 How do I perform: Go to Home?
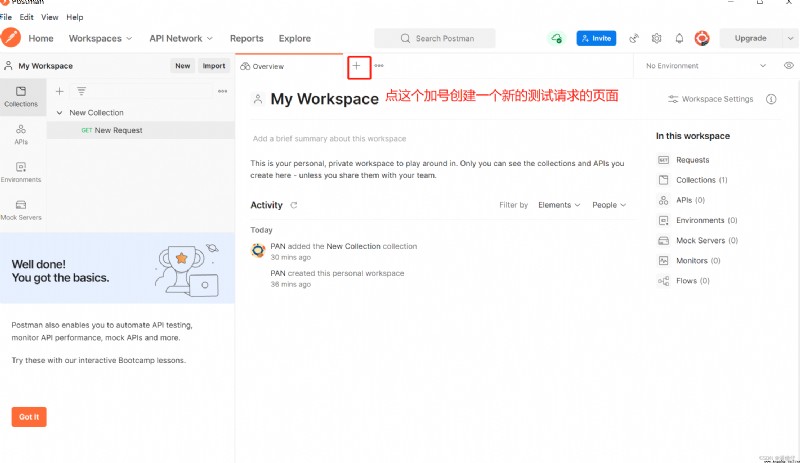tap(41, 38)
